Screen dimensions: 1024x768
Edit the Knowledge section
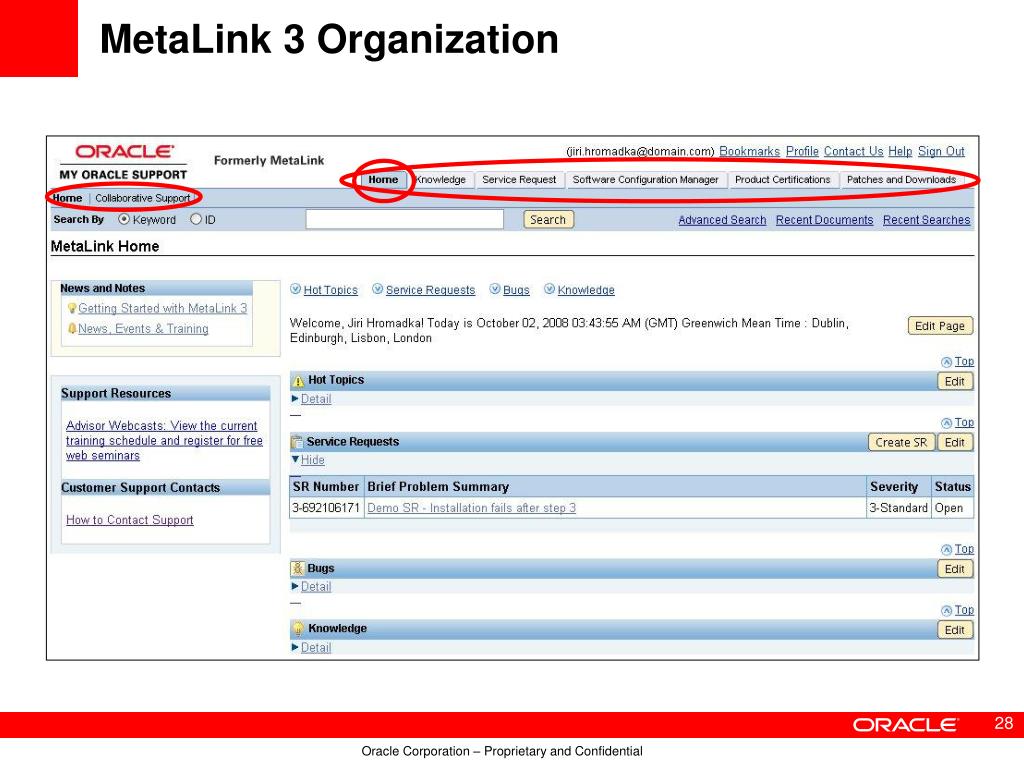coord(955,630)
